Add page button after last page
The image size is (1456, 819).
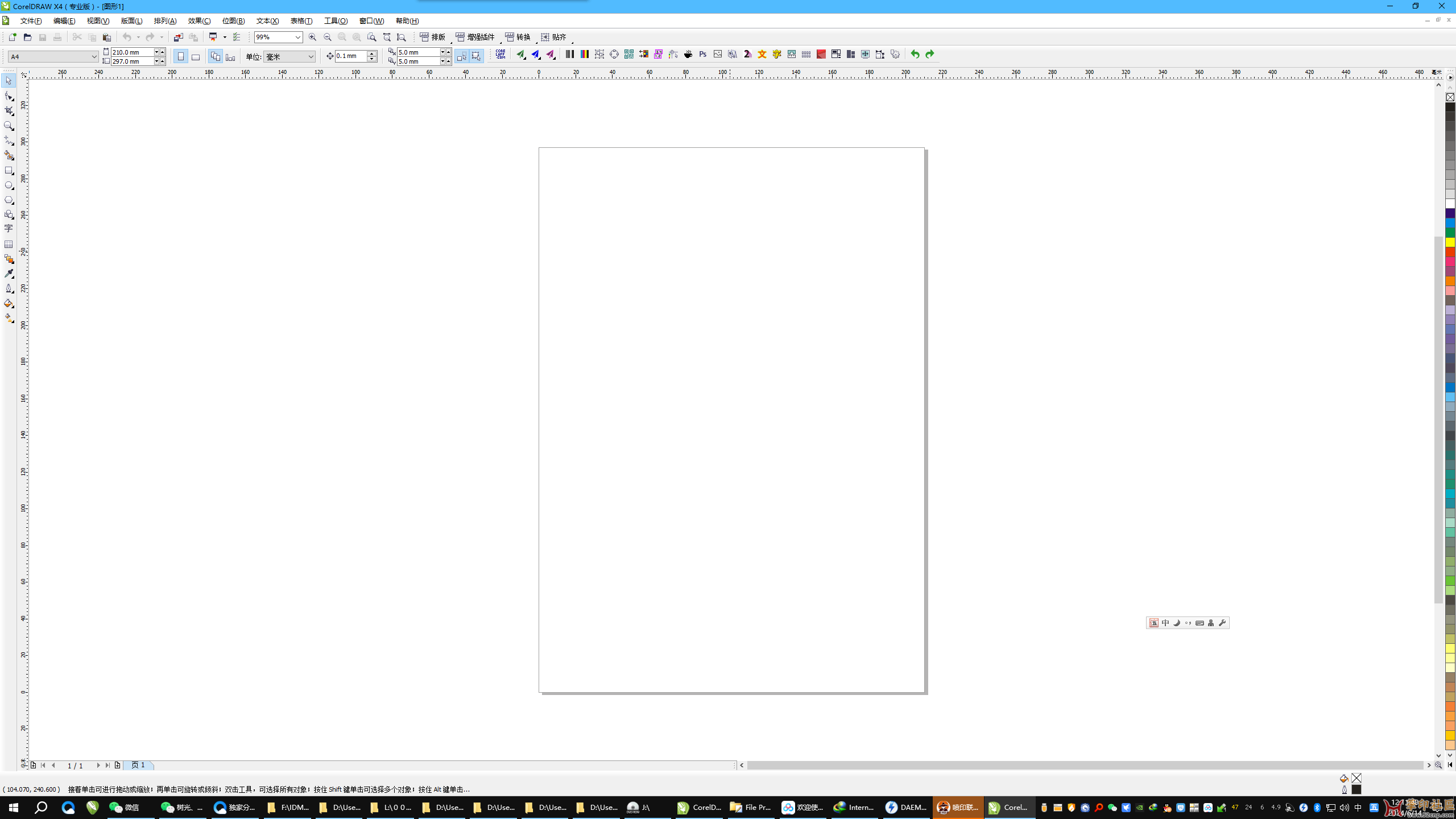tap(117, 765)
